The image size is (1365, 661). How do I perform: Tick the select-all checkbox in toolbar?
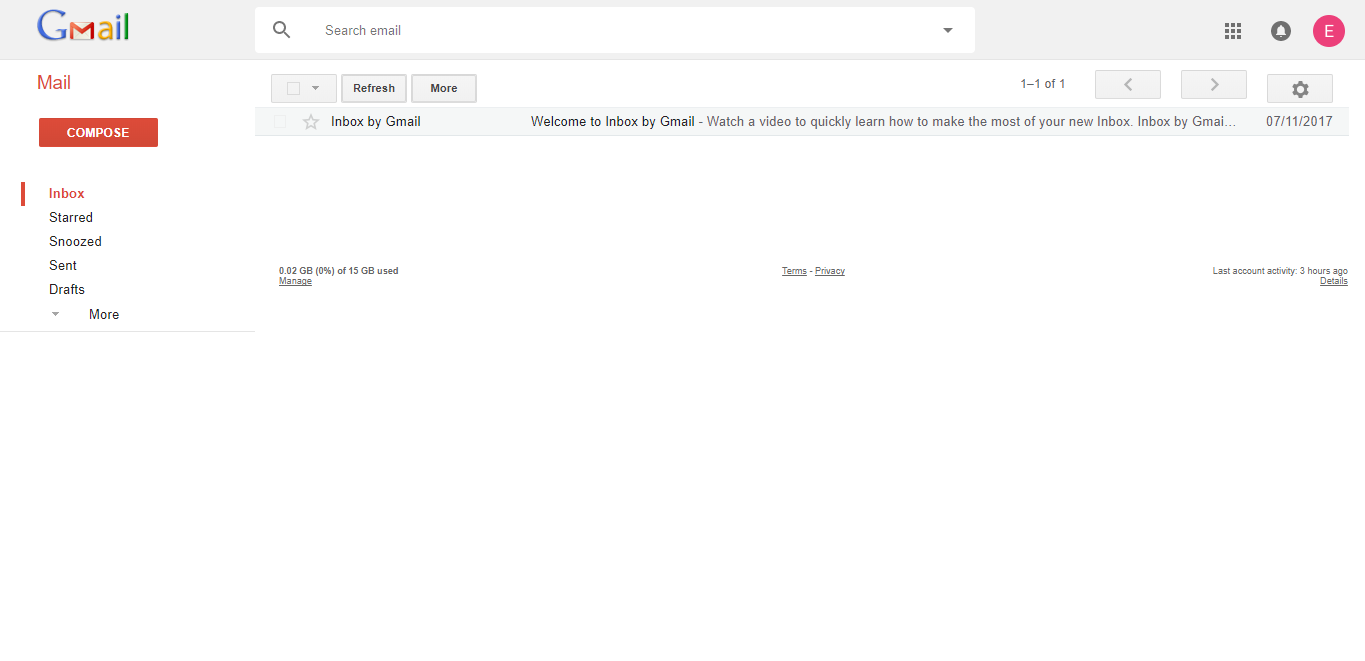293,88
